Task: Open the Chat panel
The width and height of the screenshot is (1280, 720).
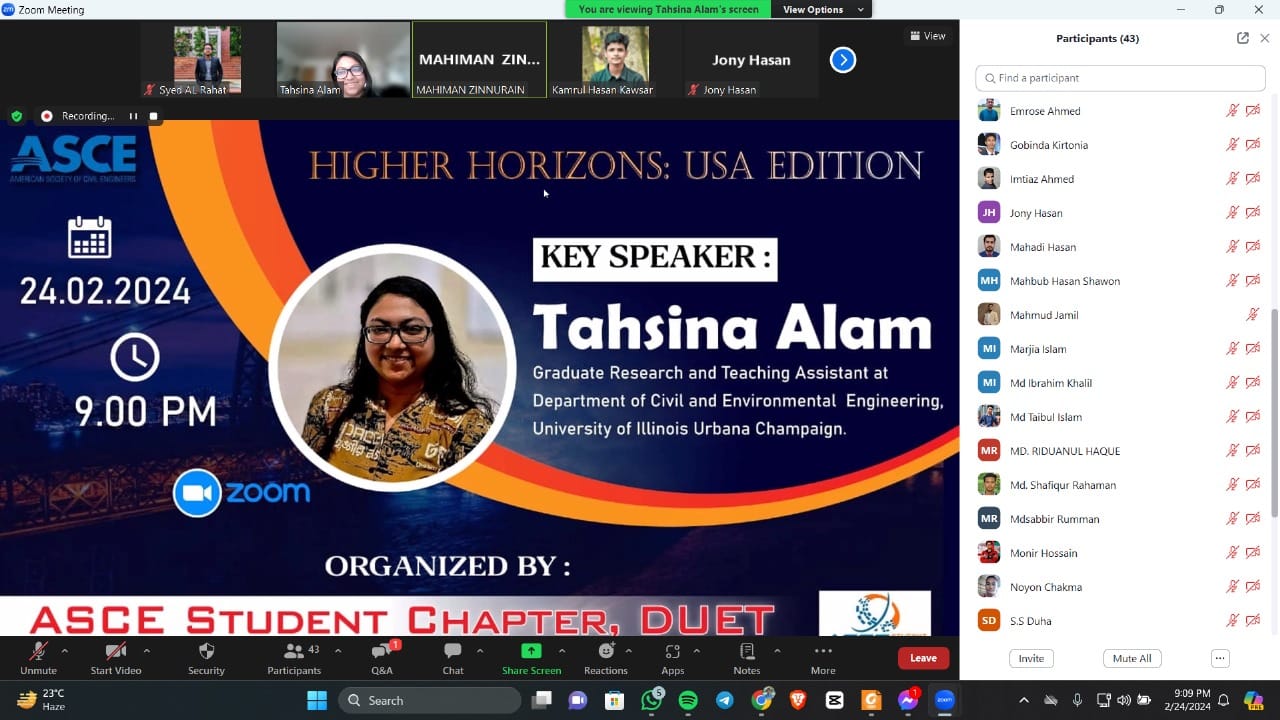Action: pos(453,652)
